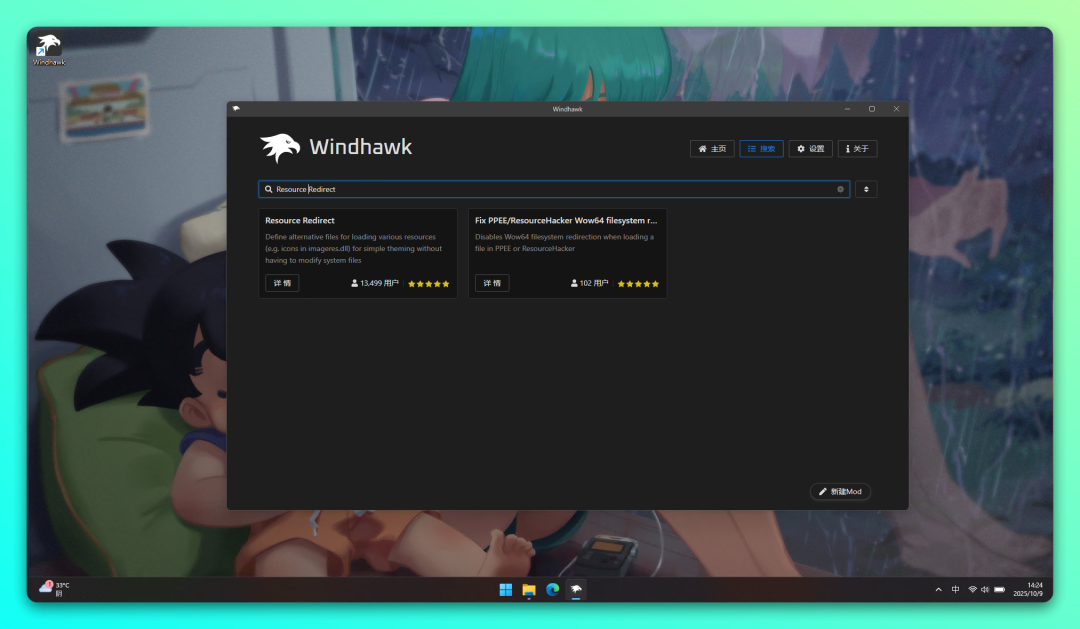
Task: Open the 设置 settings tab
Action: 810,148
